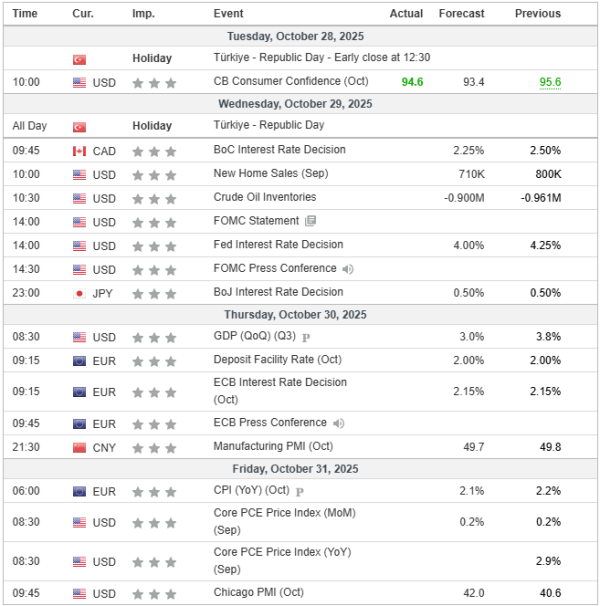The height and width of the screenshot is (606, 600).
Task: Click the Event column header
Action: click(227, 13)
